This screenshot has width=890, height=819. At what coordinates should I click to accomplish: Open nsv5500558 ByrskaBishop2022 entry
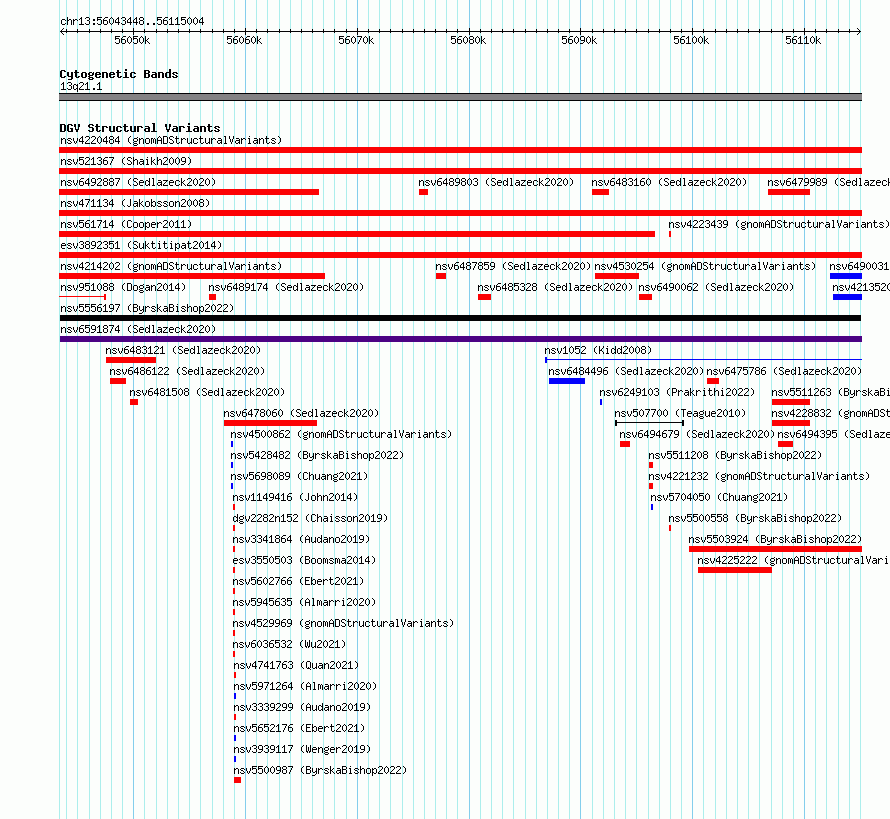tap(755, 518)
